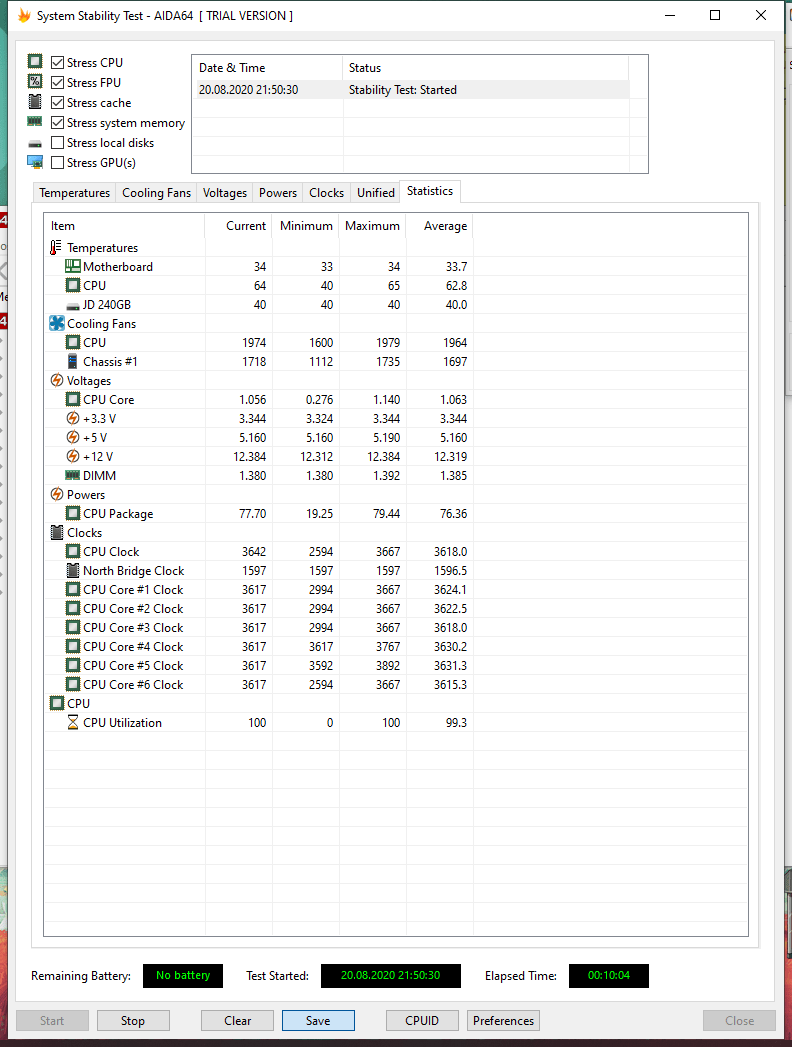This screenshot has height=1047, width=792.
Task: Click the JD 240GB disk icon
Action: point(73,306)
